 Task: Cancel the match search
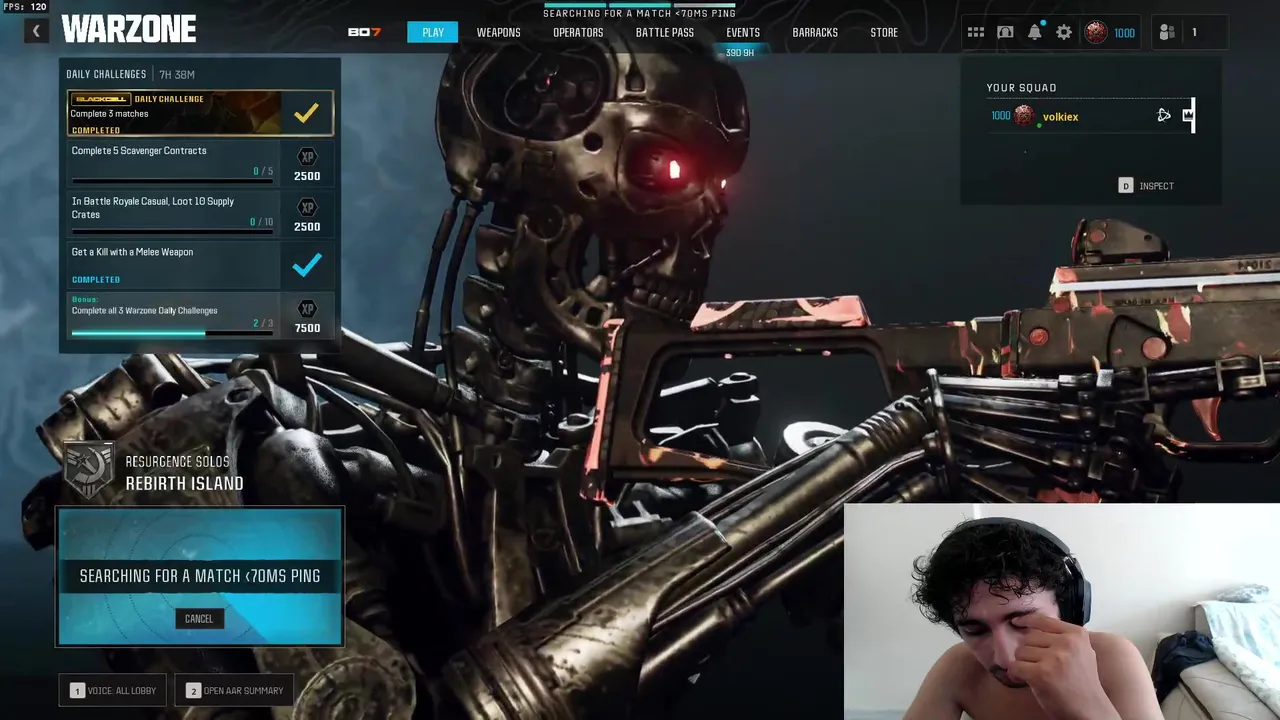(x=199, y=618)
